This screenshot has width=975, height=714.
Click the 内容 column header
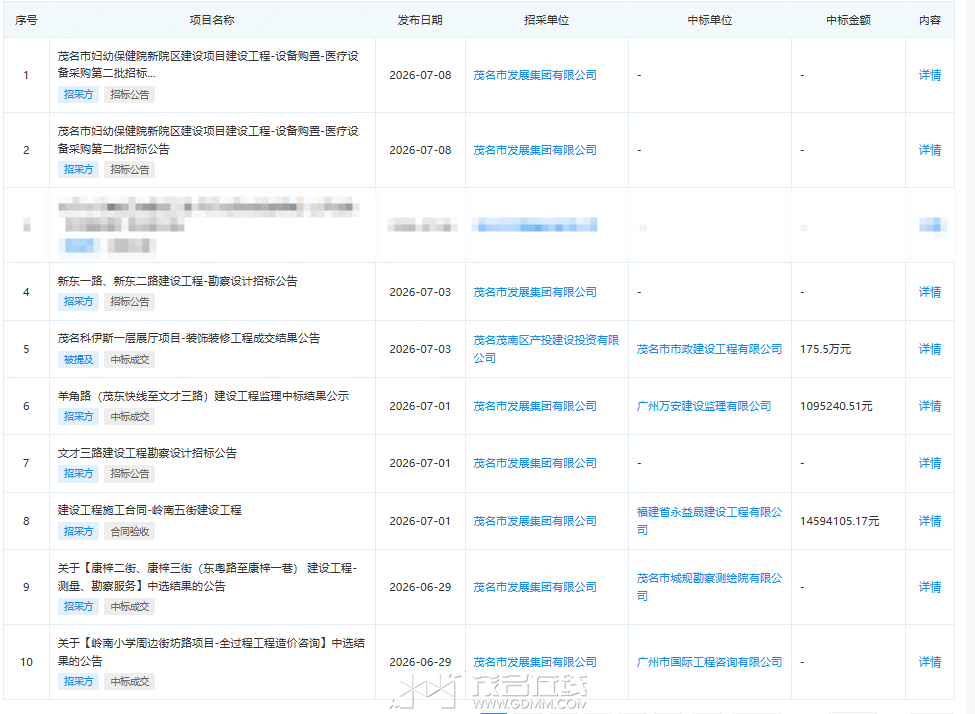(930, 20)
